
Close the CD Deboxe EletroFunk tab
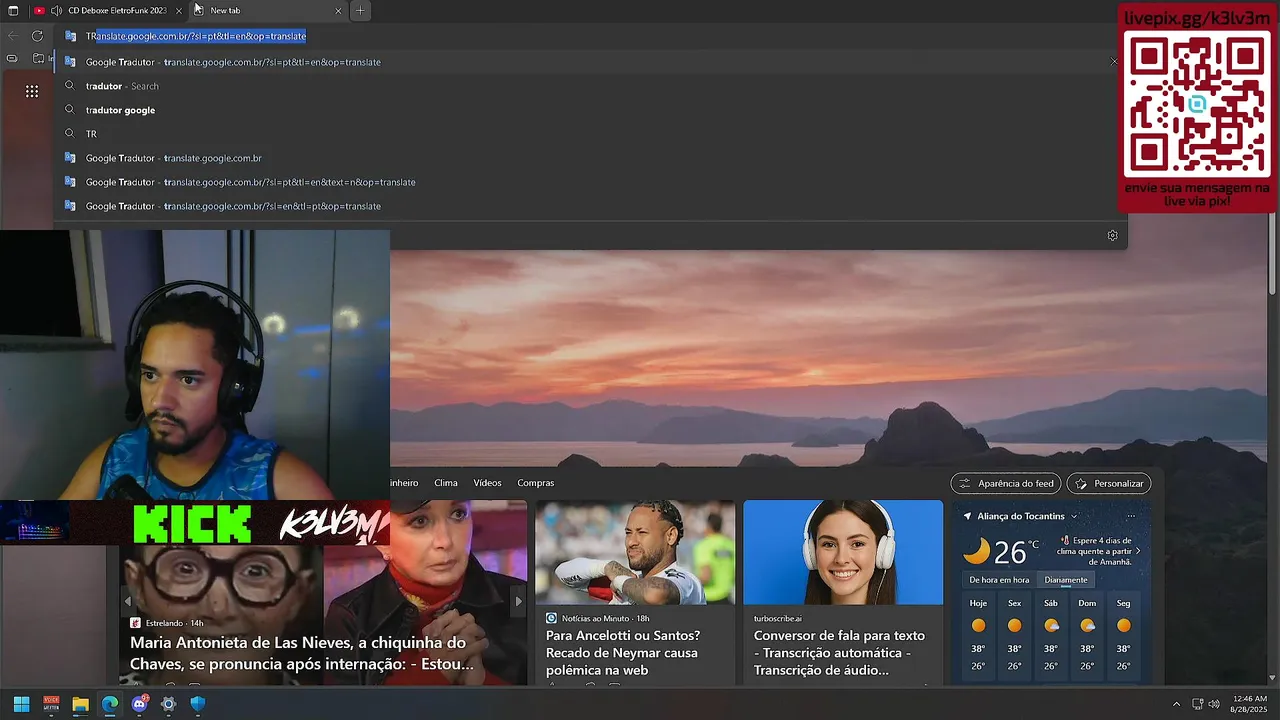179,10
